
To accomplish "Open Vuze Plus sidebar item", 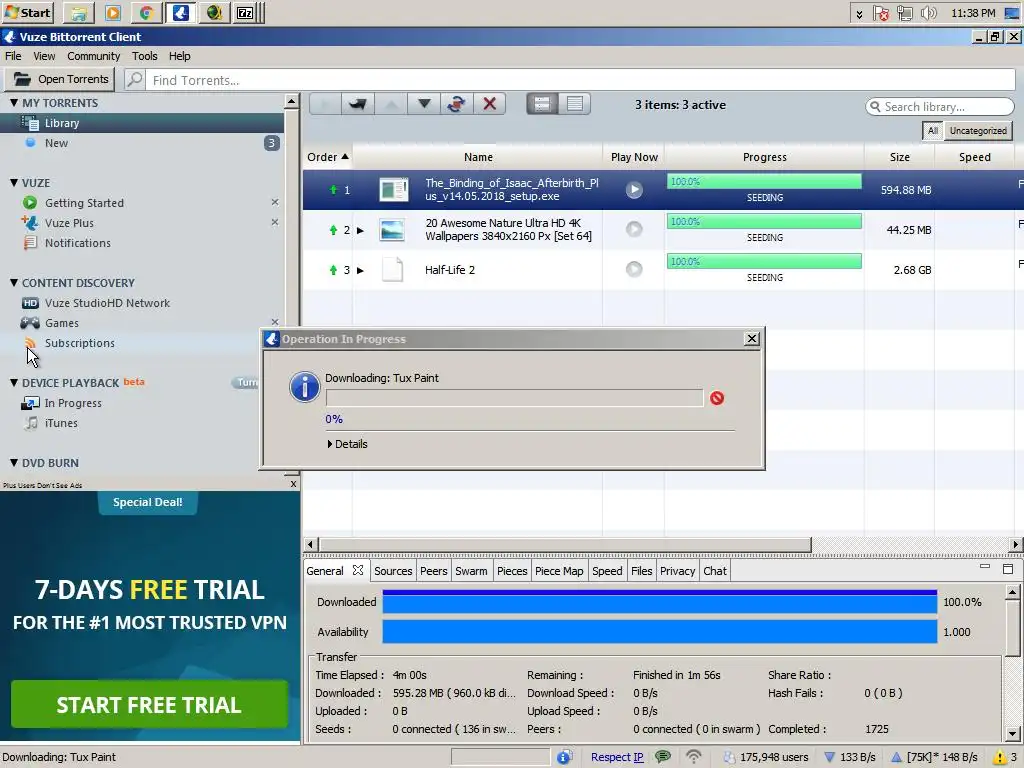I will coord(69,223).
